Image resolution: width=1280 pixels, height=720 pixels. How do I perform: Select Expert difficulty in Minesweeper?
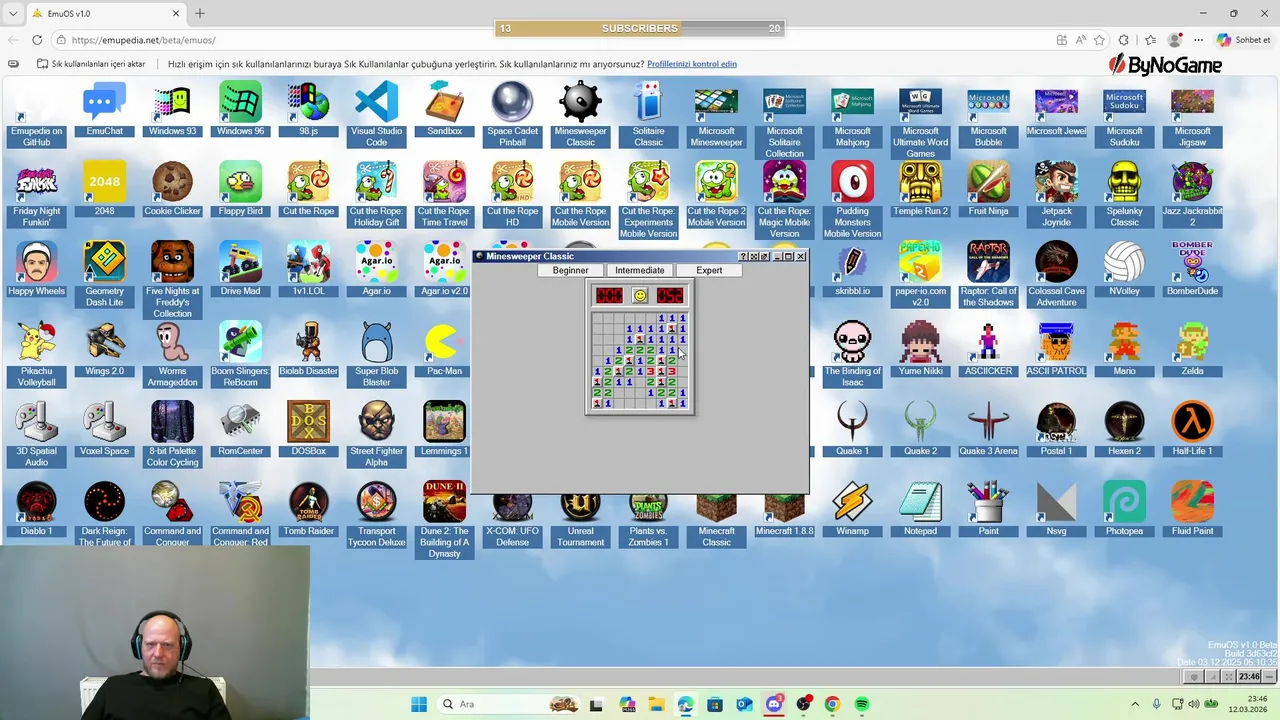(709, 270)
